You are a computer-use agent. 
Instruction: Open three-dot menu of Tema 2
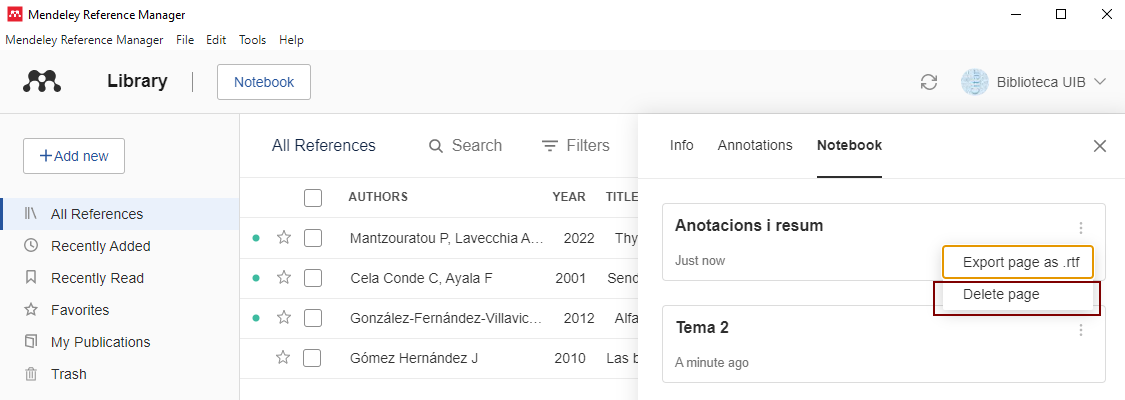(x=1081, y=330)
